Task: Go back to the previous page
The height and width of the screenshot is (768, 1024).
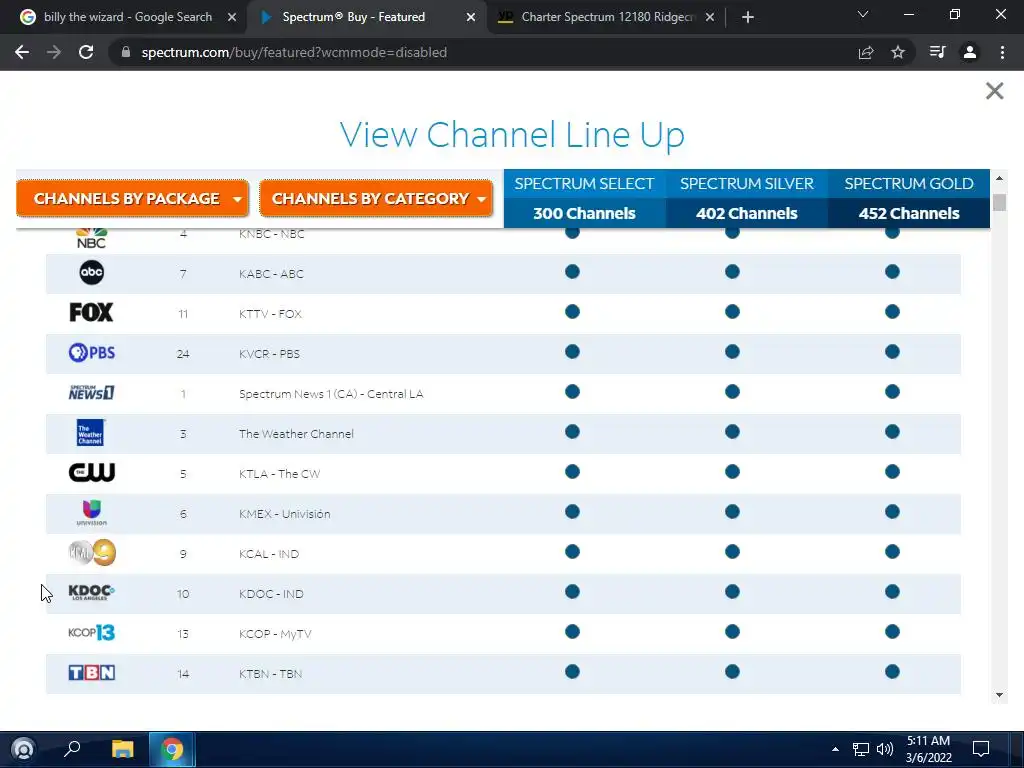Action: (x=22, y=52)
